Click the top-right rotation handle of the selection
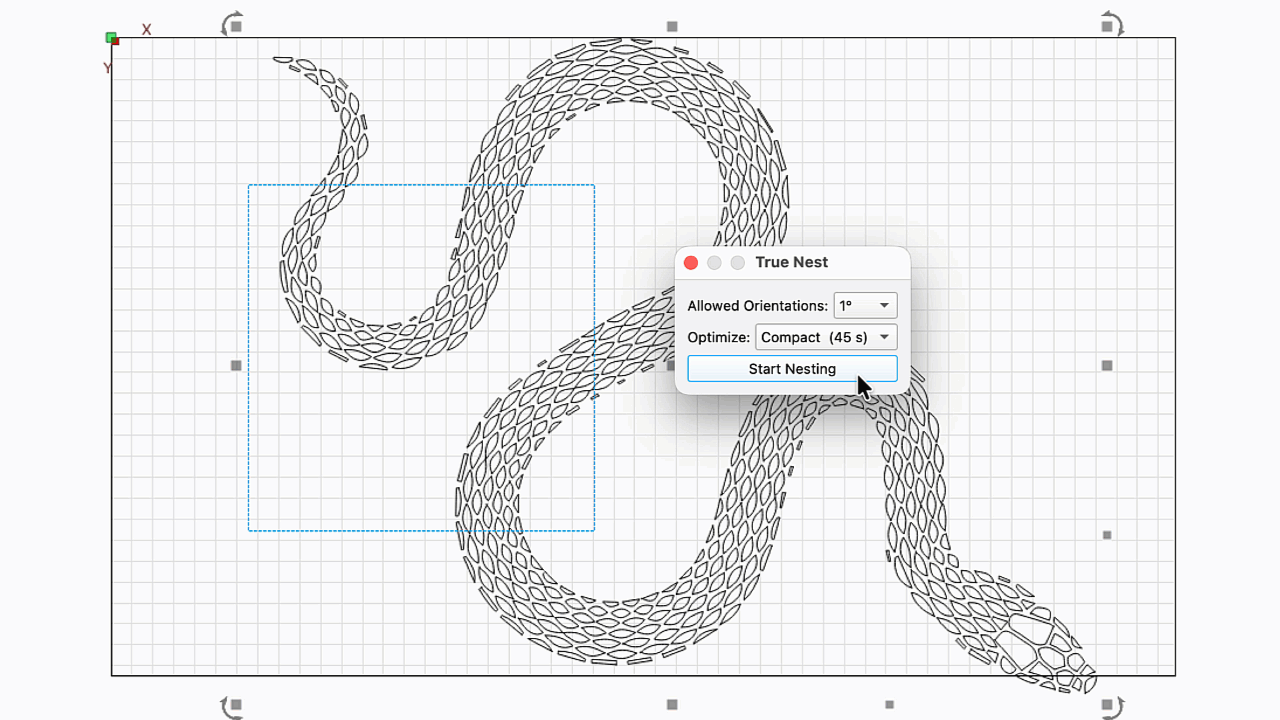Image resolution: width=1280 pixels, height=720 pixels. pyautogui.click(x=1112, y=24)
